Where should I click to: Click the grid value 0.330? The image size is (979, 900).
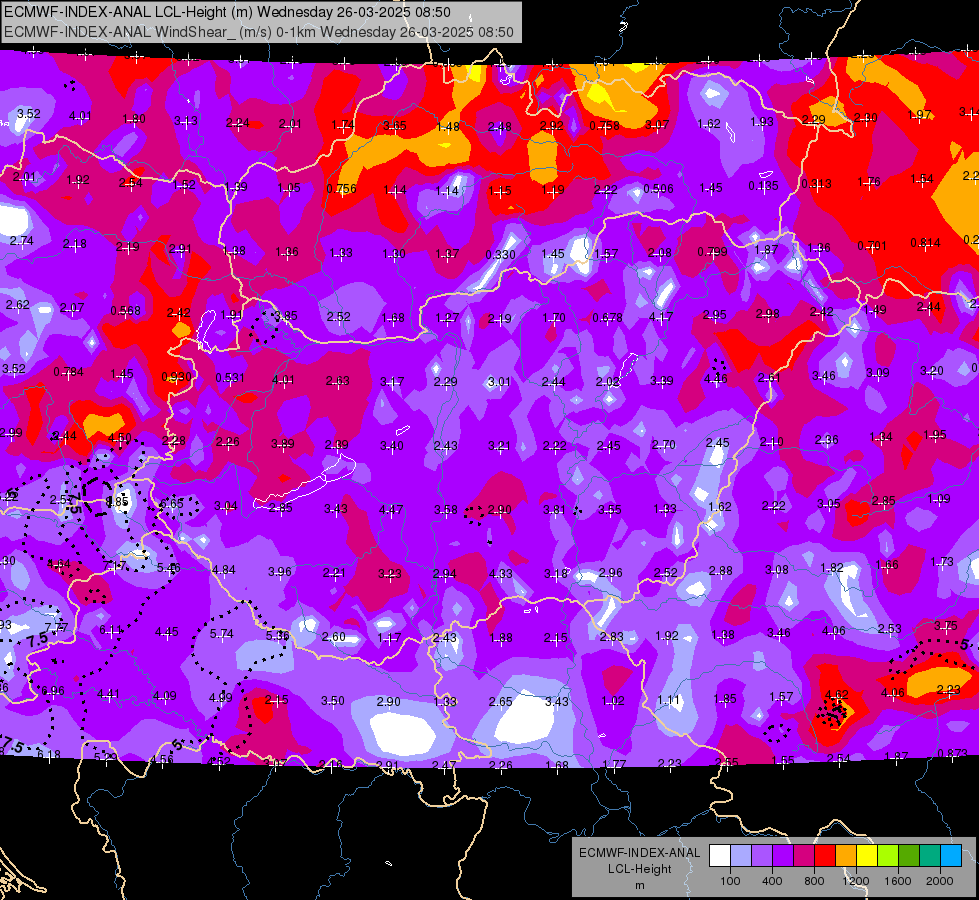pyautogui.click(x=500, y=254)
